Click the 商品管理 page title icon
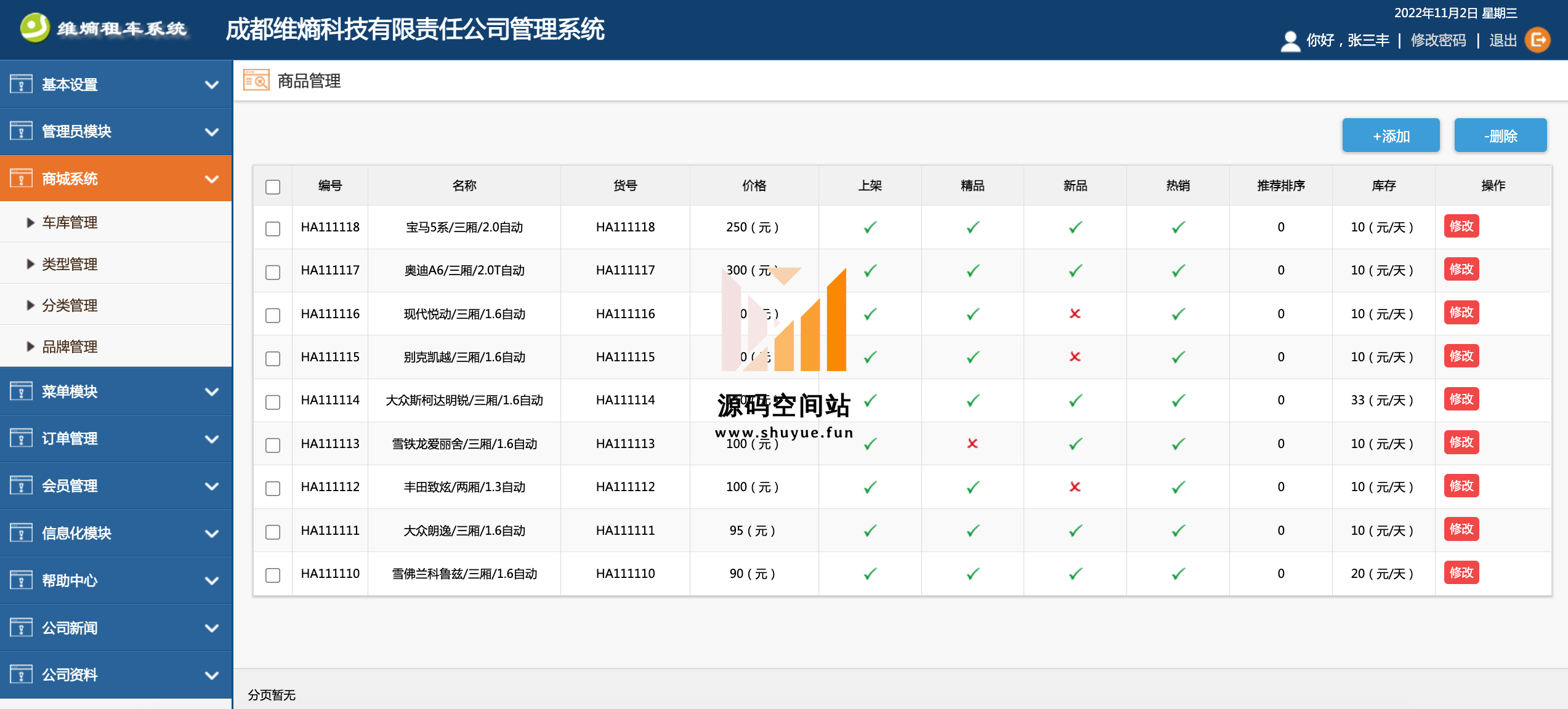This screenshot has height=709, width=1568. [x=256, y=81]
